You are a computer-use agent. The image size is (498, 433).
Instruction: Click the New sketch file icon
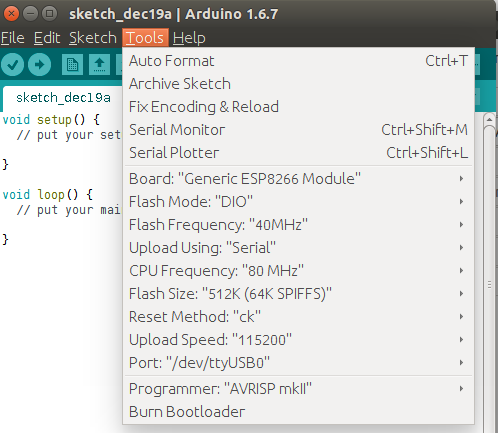(x=72, y=64)
